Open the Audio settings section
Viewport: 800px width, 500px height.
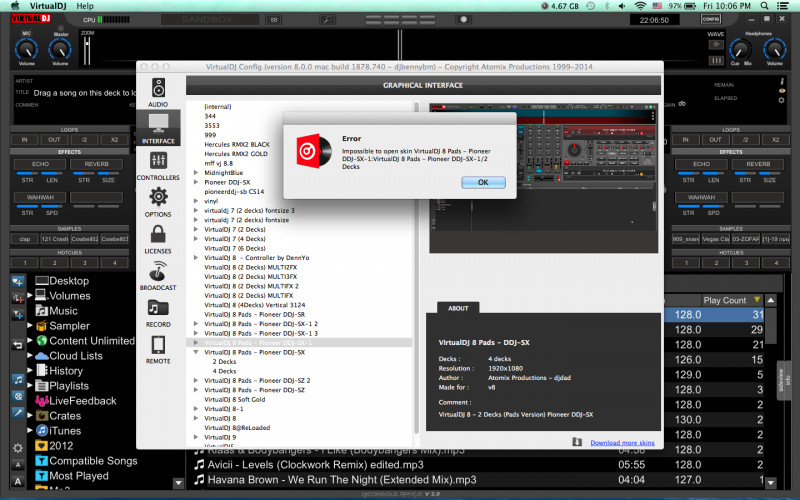158,92
